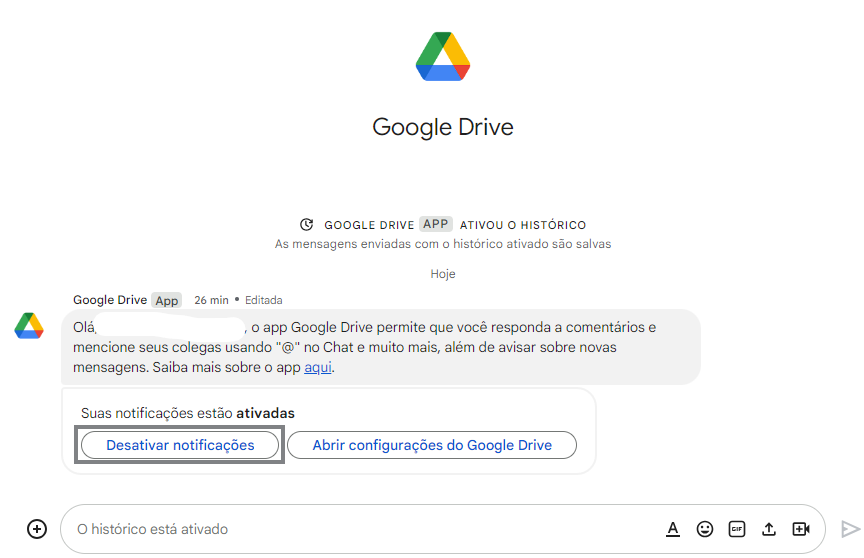
Task: Click 'ATIVOU O HISTÓRICO' notice text
Action: 523,225
